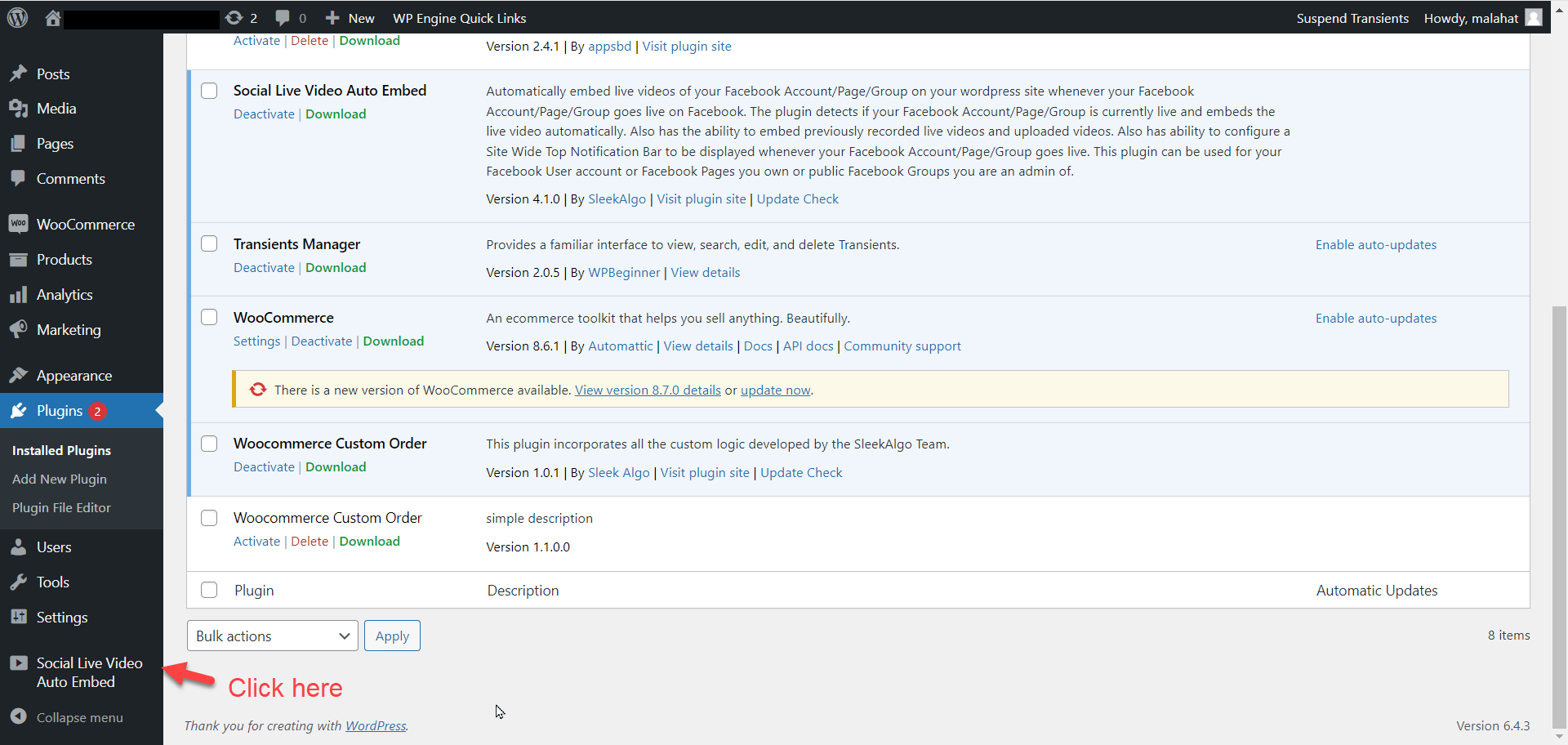Open the New content menu in admin bar
The height and width of the screenshot is (745, 1568).
pos(350,18)
